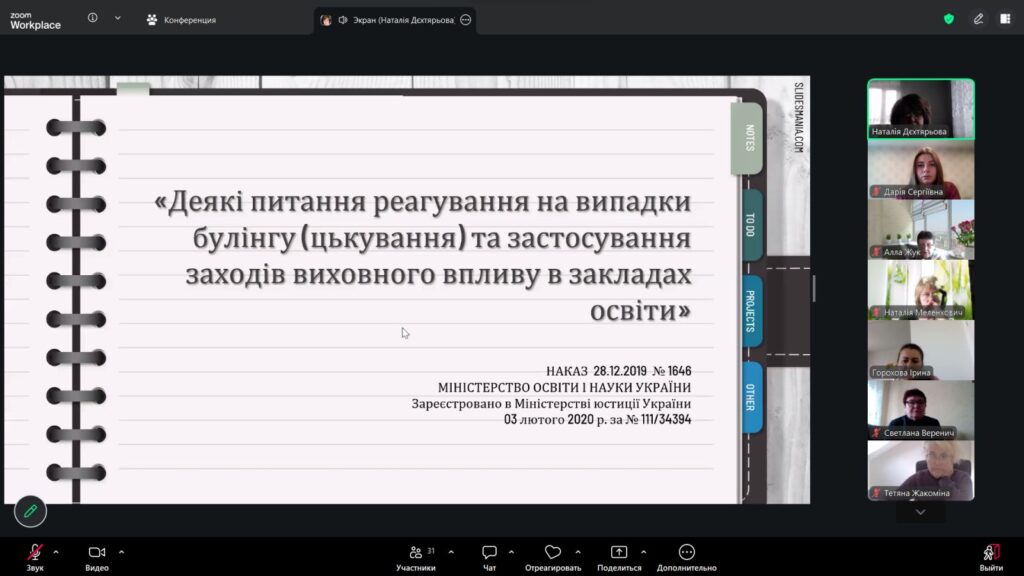Expand audio options arrow next to Звук

click(56, 552)
